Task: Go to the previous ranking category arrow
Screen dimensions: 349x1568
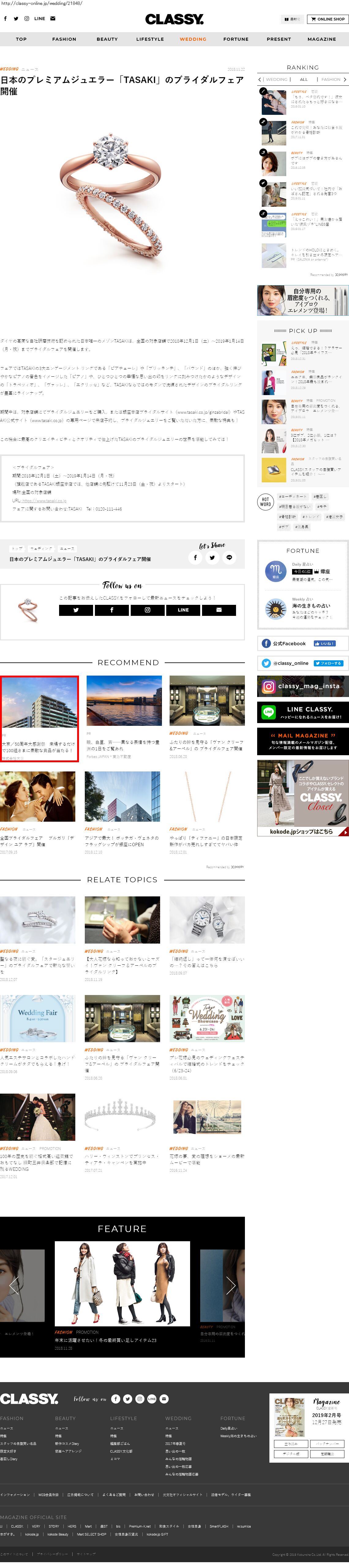Action: (260, 80)
